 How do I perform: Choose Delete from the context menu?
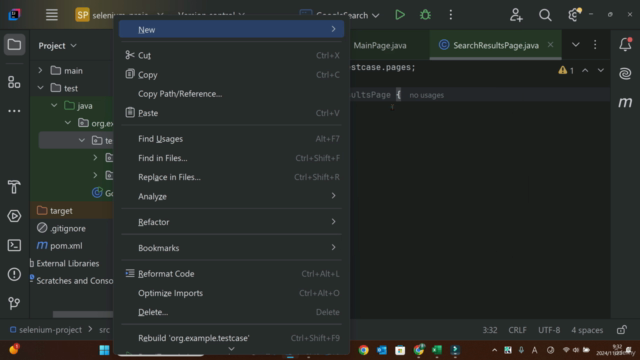(x=231, y=312)
